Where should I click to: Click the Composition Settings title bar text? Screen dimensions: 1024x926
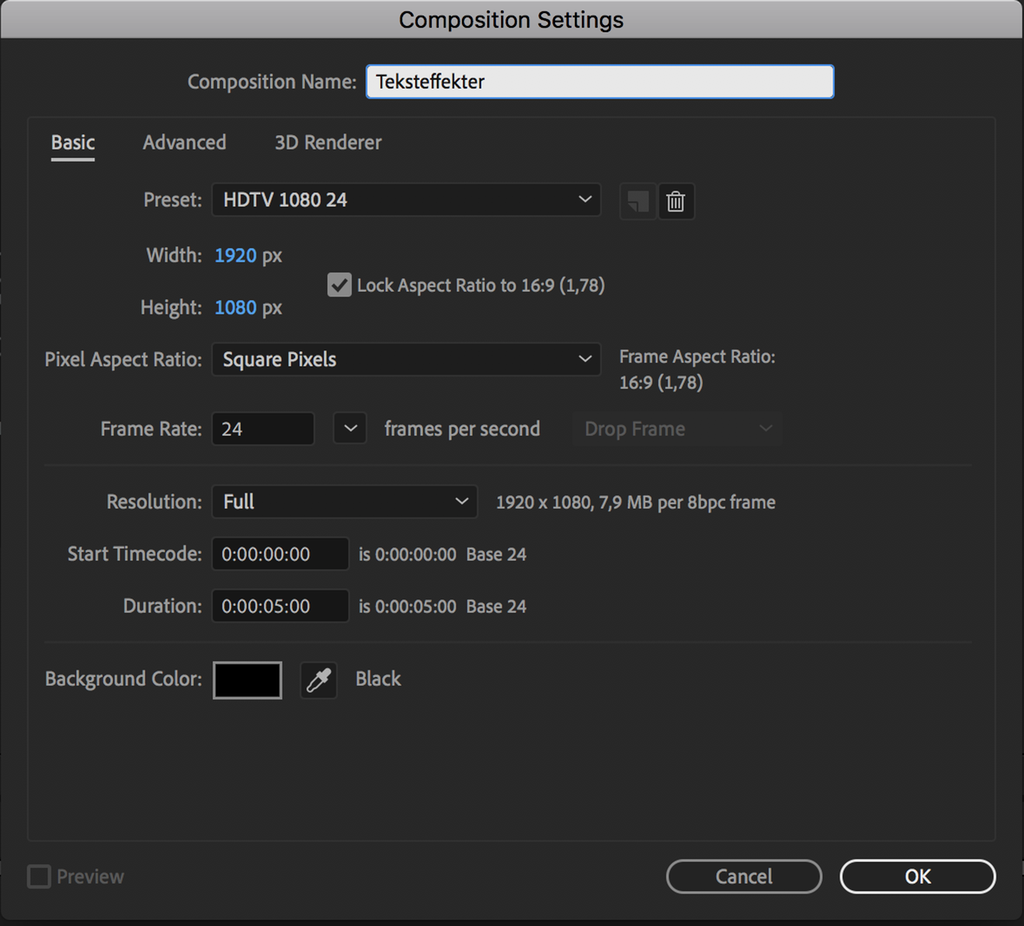511,20
